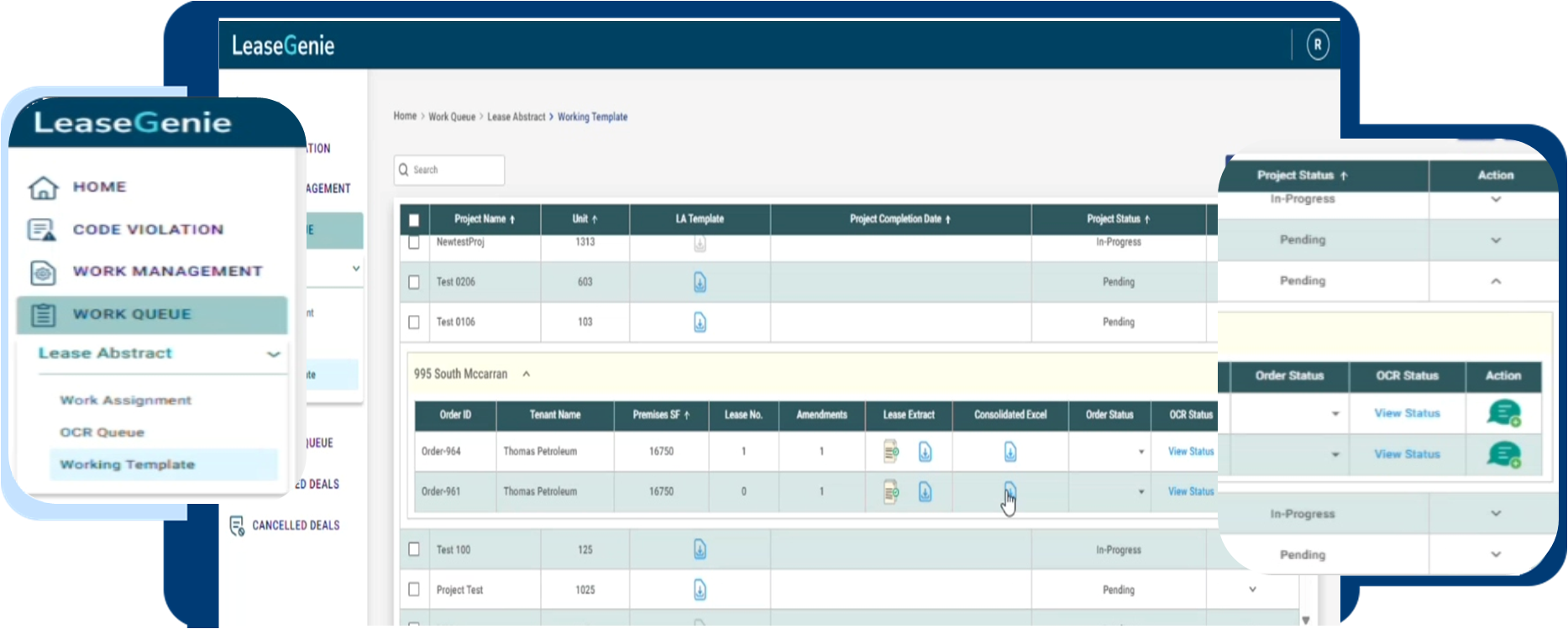Click the Cancelled Deals sidebar icon
The height and width of the screenshot is (629, 1568).
237,526
